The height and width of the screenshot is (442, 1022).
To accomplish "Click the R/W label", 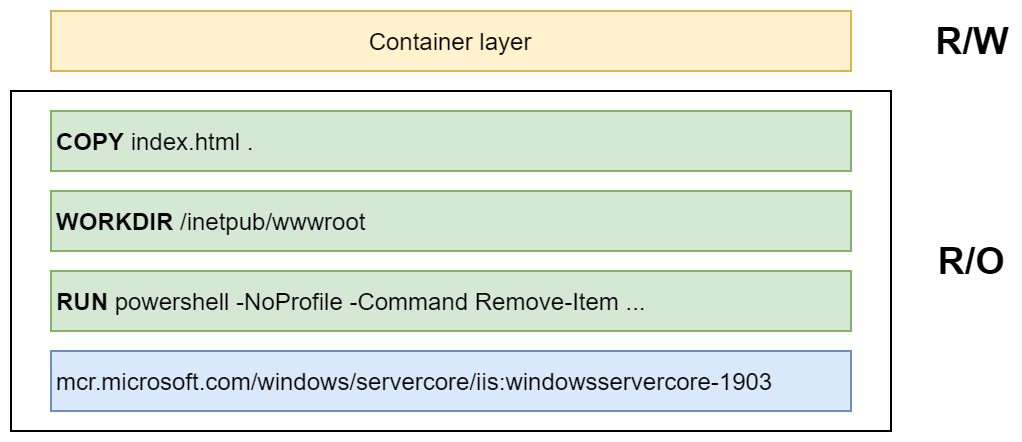I will click(972, 42).
